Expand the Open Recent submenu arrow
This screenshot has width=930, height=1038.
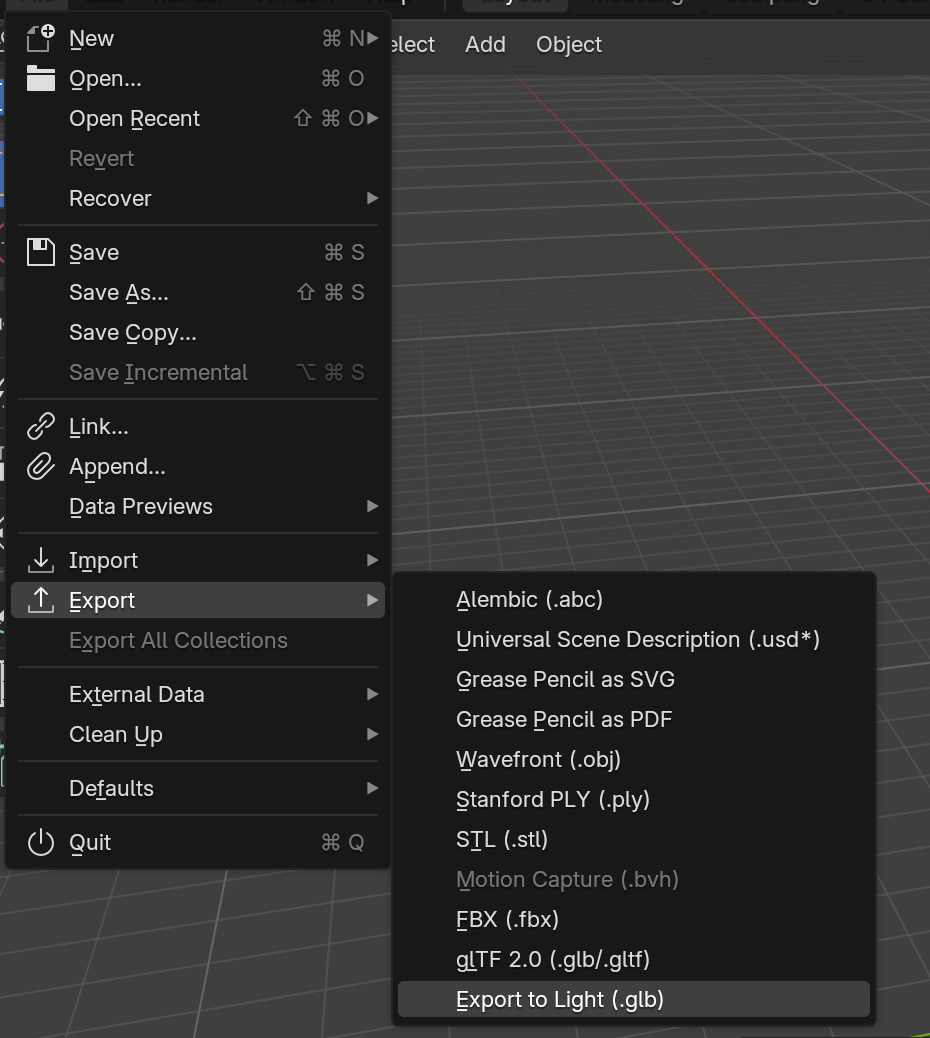[373, 118]
